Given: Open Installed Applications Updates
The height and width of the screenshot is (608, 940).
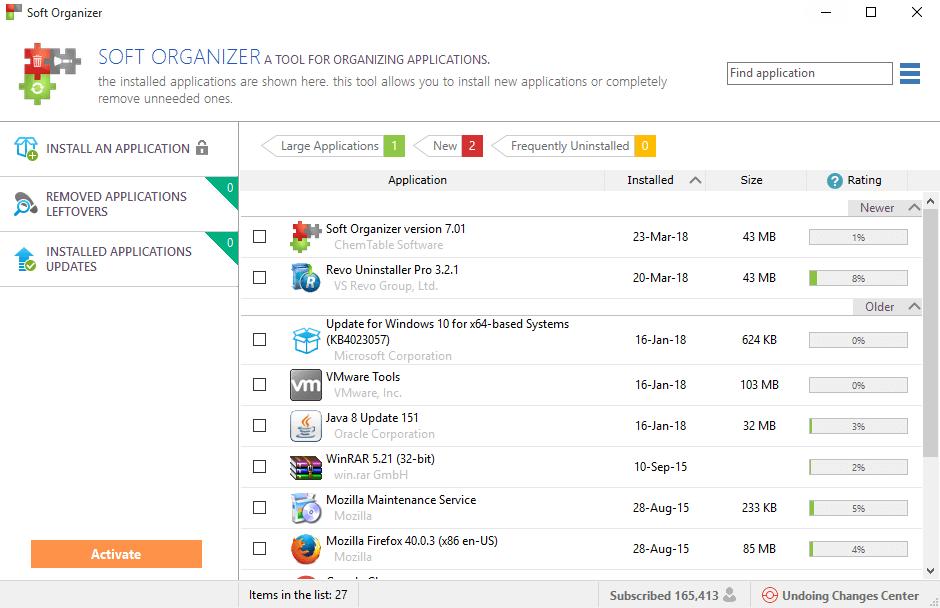Looking at the screenshot, I should [x=119, y=259].
